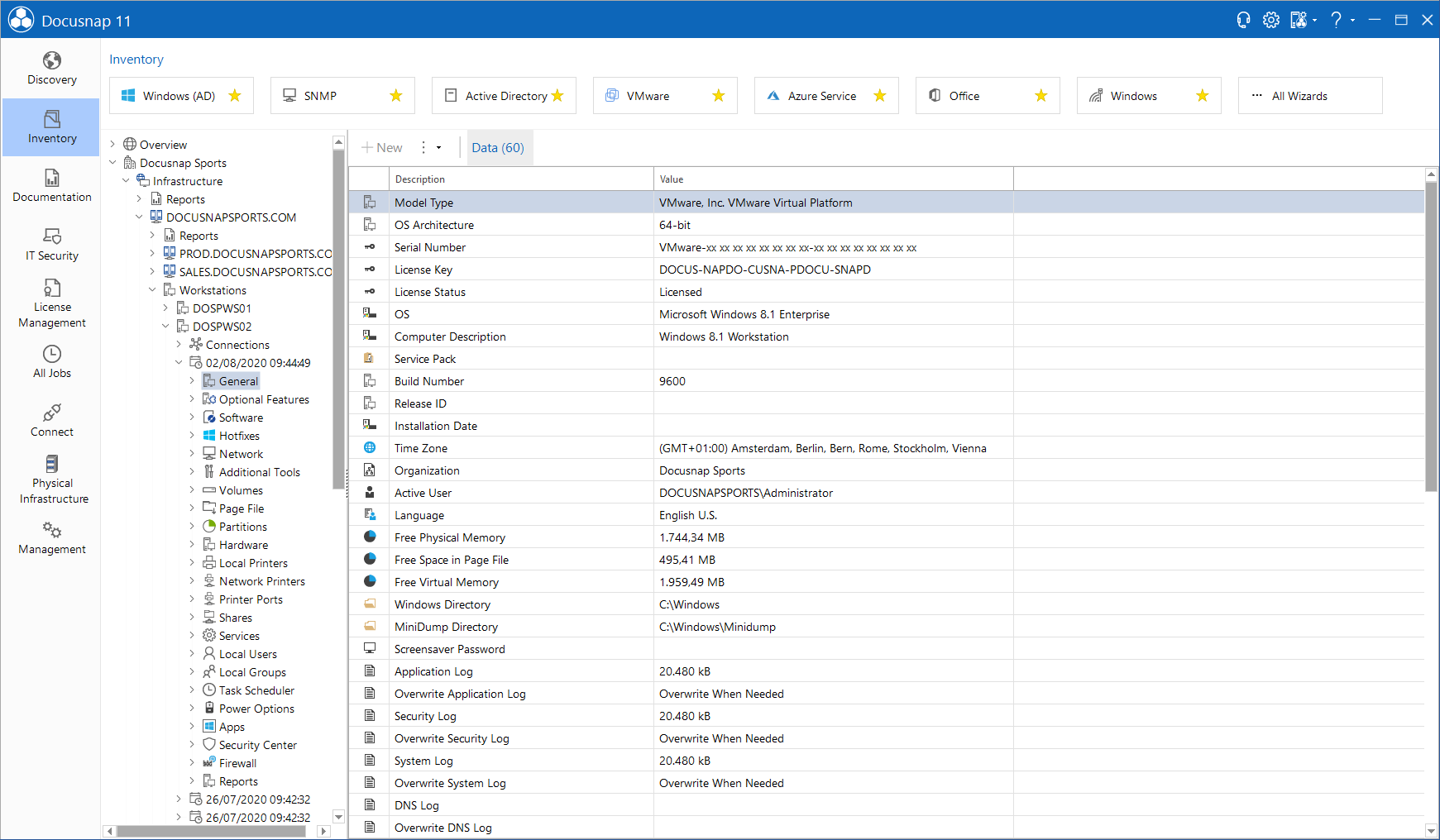This screenshot has height=840, width=1440.
Task: Select Optional Features tree item
Action: 264,399
